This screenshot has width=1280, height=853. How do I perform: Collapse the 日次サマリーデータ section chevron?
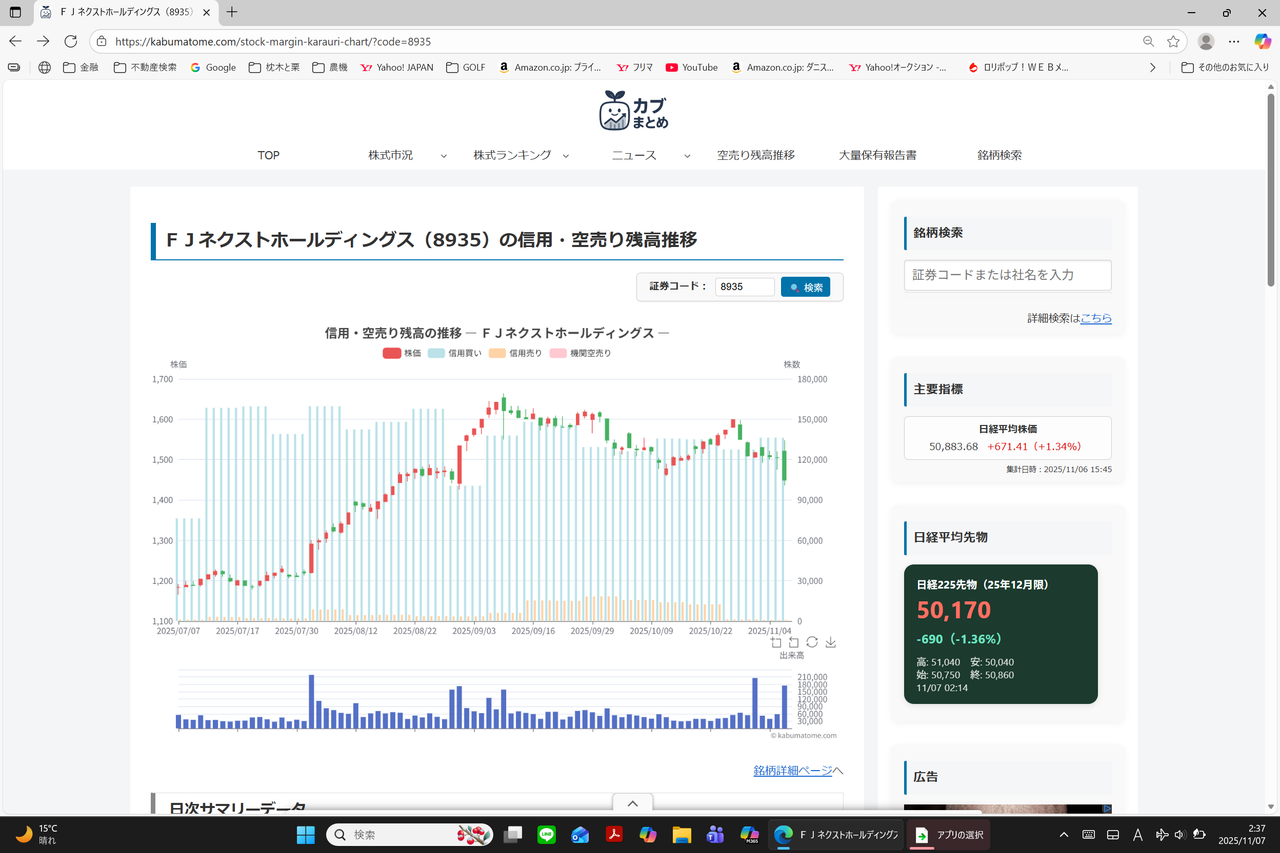point(632,803)
